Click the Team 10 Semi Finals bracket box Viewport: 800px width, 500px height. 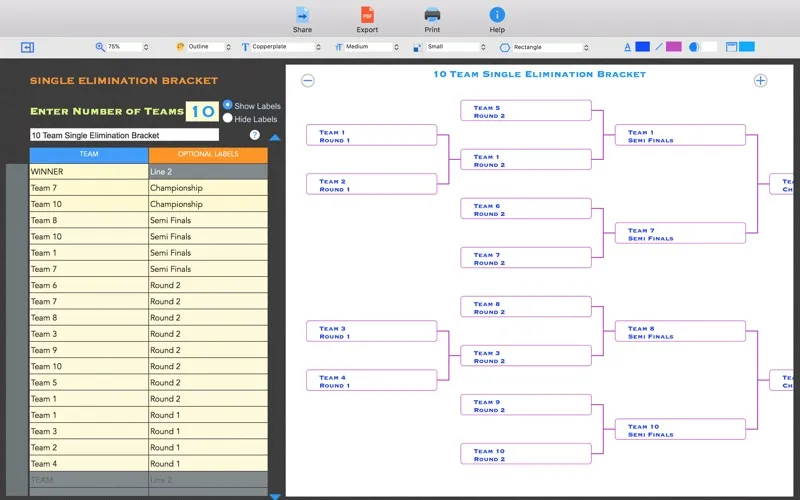(x=680, y=430)
